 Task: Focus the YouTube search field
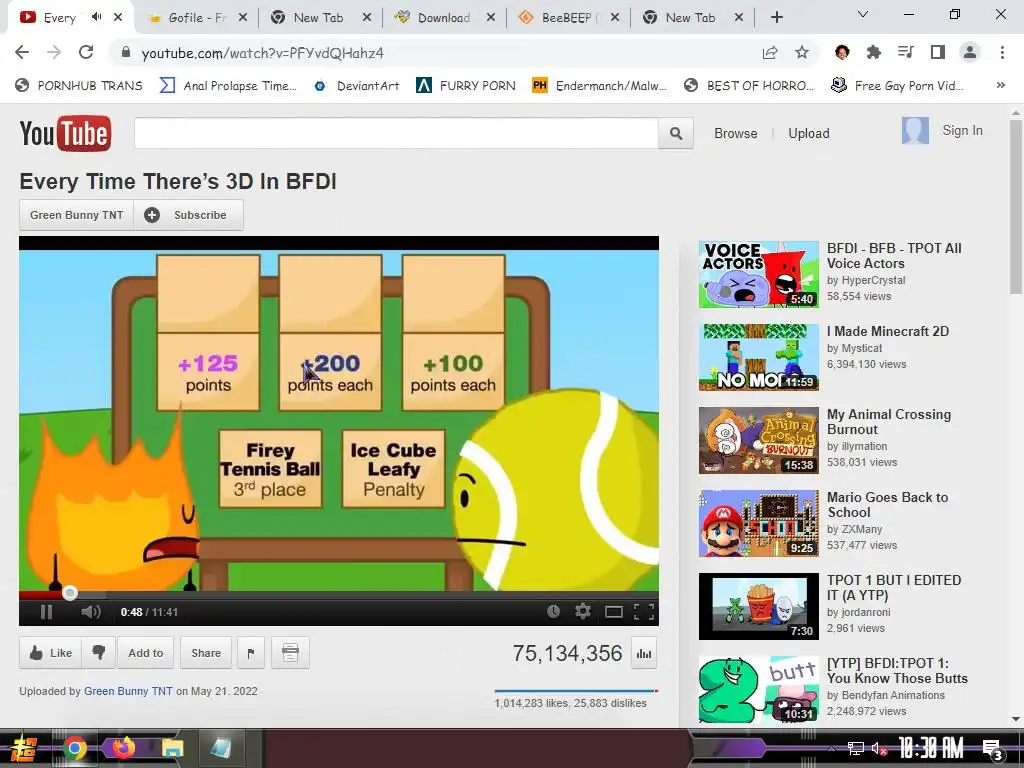(x=396, y=133)
